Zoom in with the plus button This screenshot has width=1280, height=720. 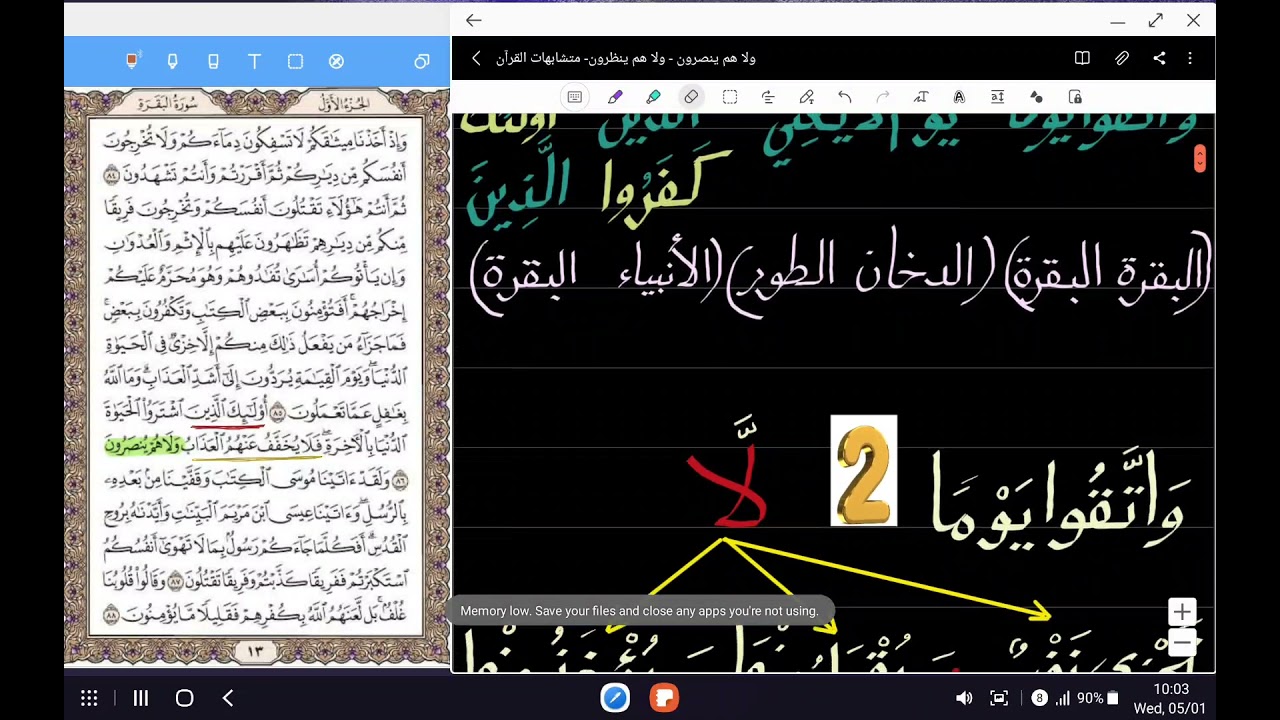tap(1182, 611)
